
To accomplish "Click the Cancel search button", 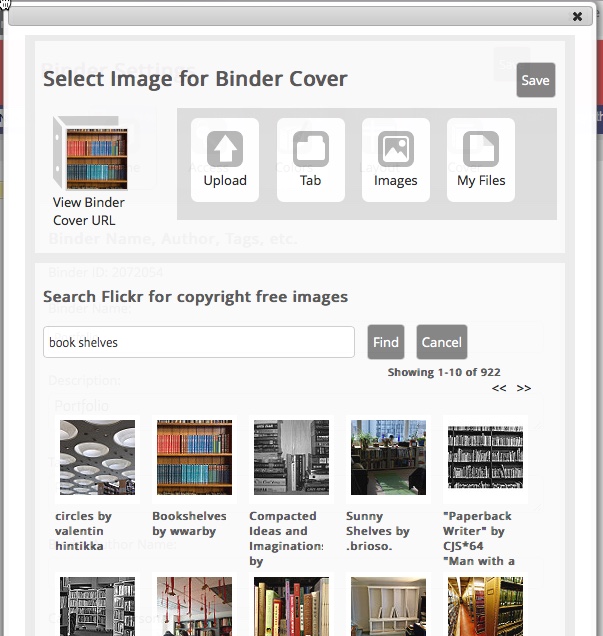I will (442, 342).
